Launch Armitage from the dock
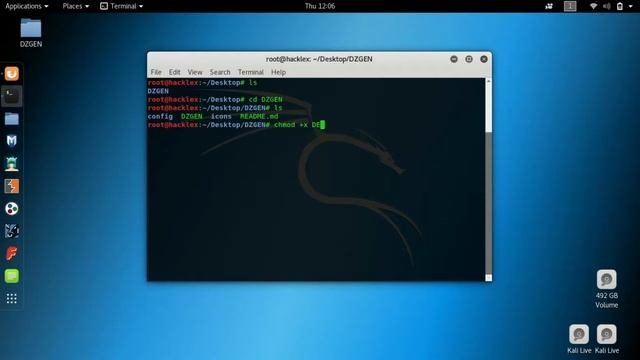 click(x=11, y=164)
